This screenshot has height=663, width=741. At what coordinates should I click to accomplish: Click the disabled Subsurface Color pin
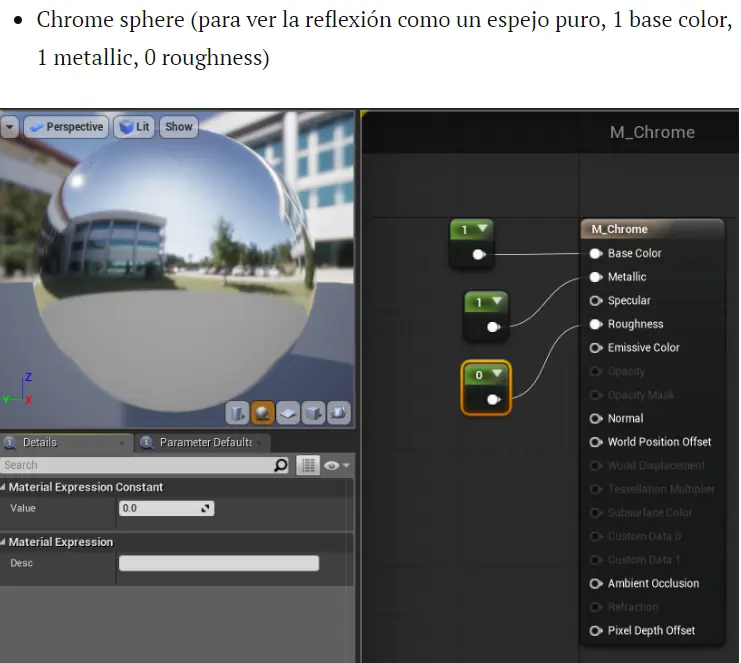coord(595,513)
